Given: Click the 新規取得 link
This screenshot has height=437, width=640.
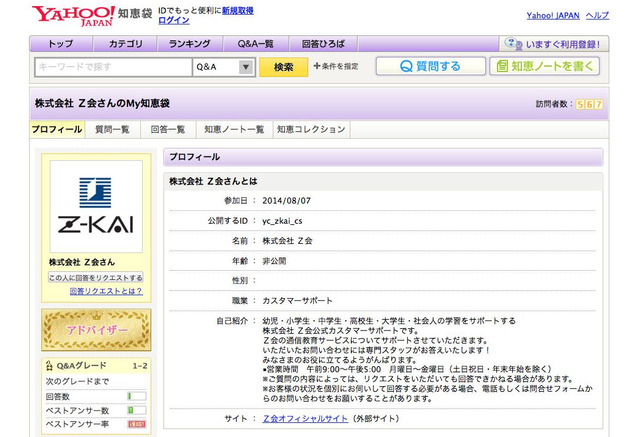Looking at the screenshot, I should coord(238,11).
